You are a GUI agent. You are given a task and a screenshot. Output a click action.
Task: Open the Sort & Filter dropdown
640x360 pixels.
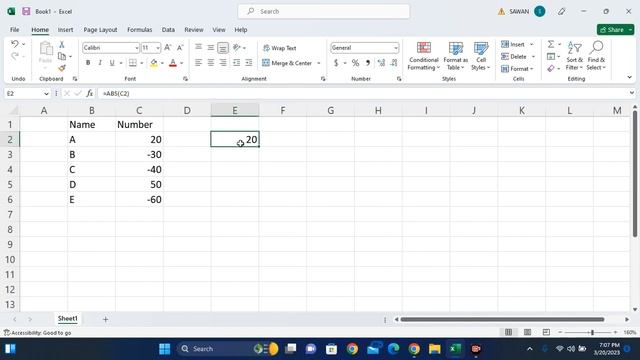574,56
